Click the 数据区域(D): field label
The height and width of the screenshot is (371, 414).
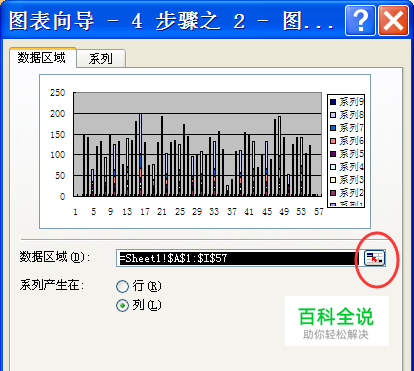click(x=54, y=257)
